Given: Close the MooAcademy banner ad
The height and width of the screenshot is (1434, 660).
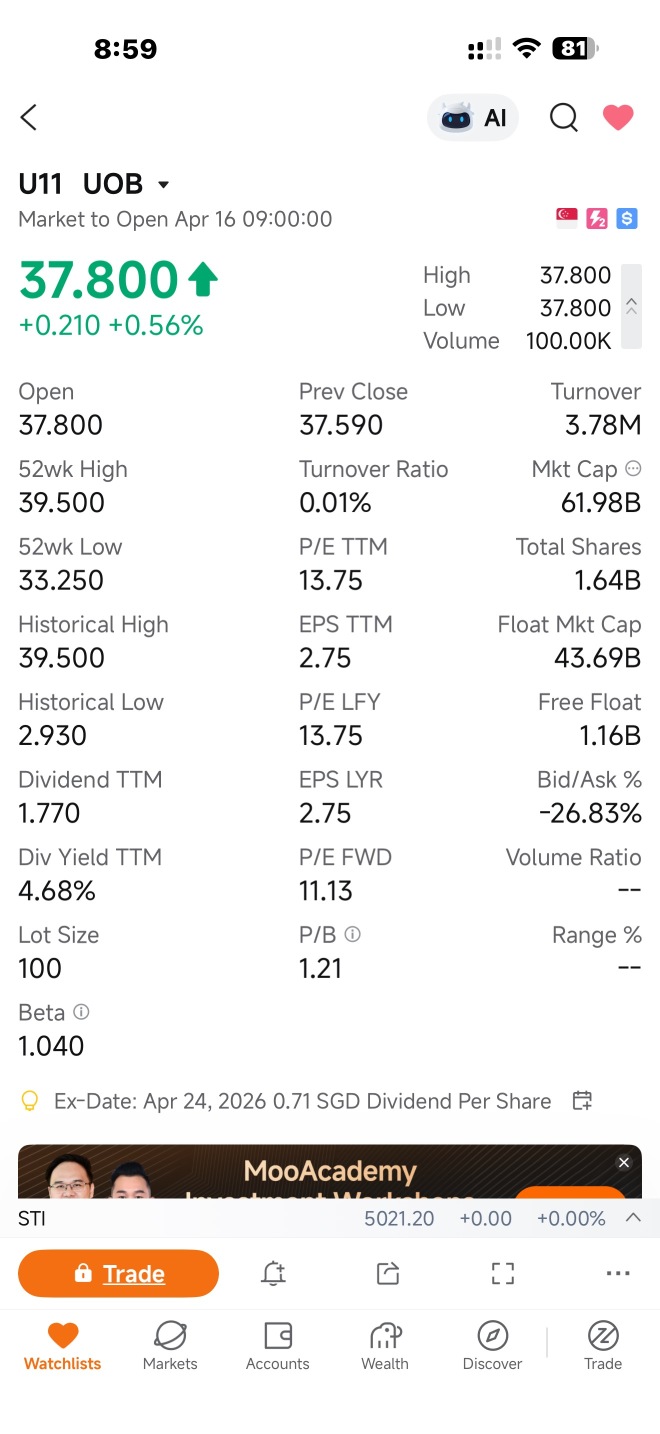Looking at the screenshot, I should pyautogui.click(x=624, y=1162).
